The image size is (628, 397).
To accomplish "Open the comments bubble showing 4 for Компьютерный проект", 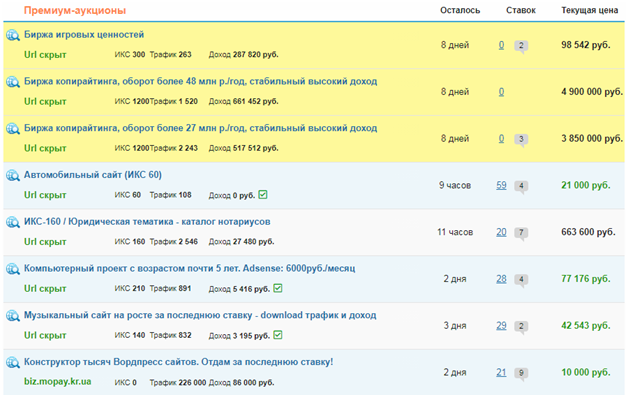I will tap(521, 280).
